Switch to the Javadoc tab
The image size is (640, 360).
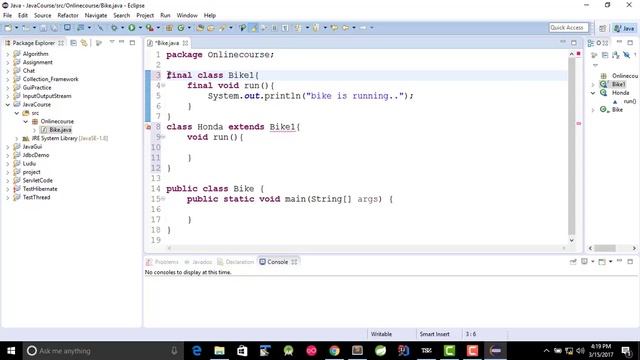click(x=198, y=262)
